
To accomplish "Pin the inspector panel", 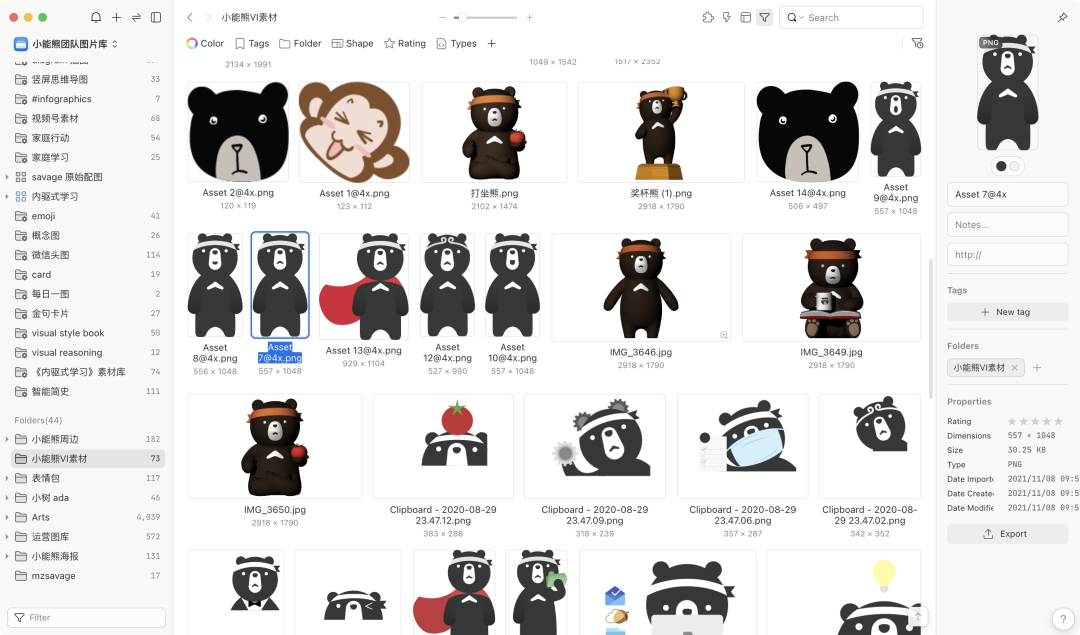I will pos(1063,17).
